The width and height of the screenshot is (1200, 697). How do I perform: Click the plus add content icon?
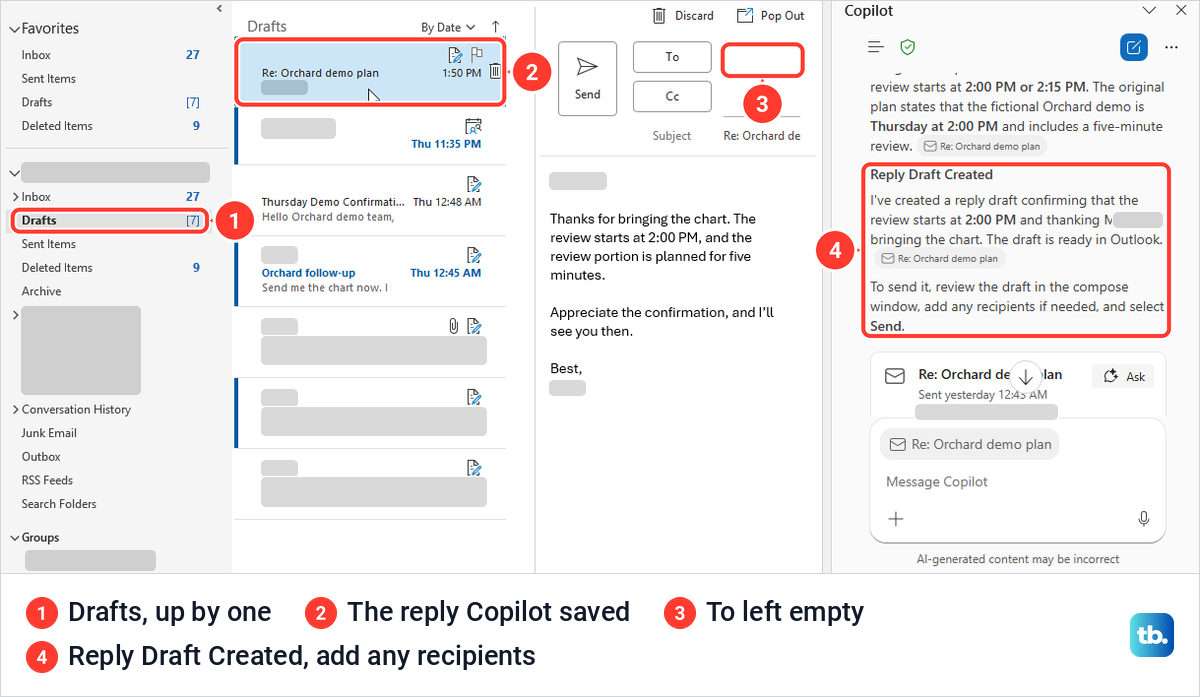point(896,519)
